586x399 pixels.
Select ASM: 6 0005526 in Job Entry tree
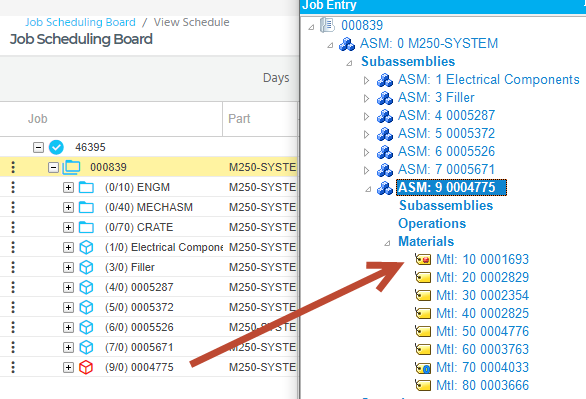pos(446,152)
